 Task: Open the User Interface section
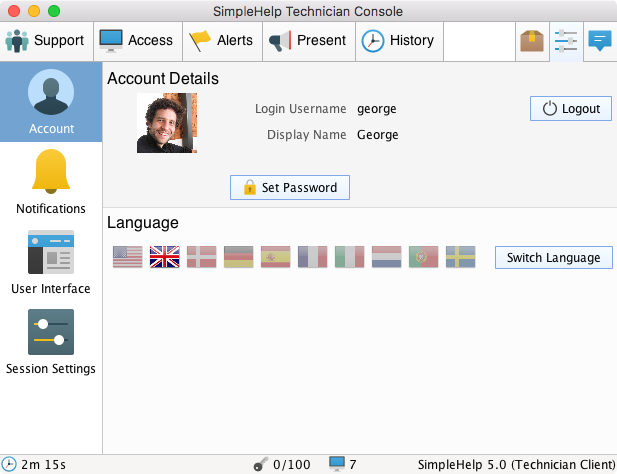click(51, 262)
